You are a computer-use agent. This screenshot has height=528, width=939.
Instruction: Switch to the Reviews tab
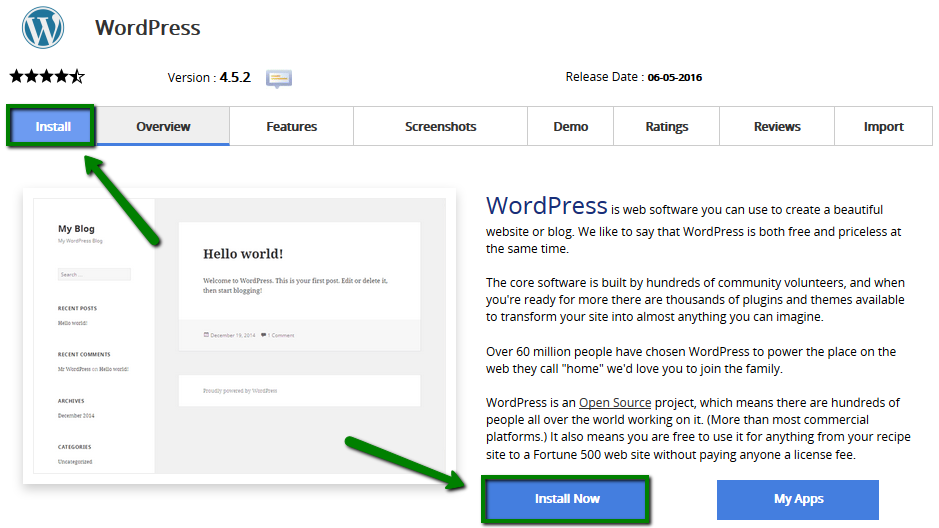[777, 126]
